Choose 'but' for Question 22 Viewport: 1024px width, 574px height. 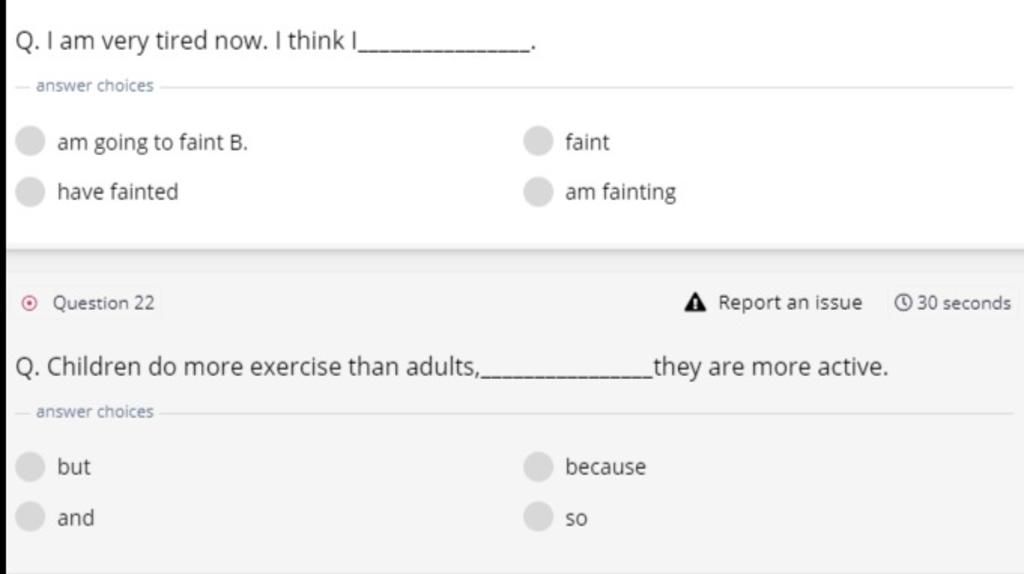(x=31, y=466)
